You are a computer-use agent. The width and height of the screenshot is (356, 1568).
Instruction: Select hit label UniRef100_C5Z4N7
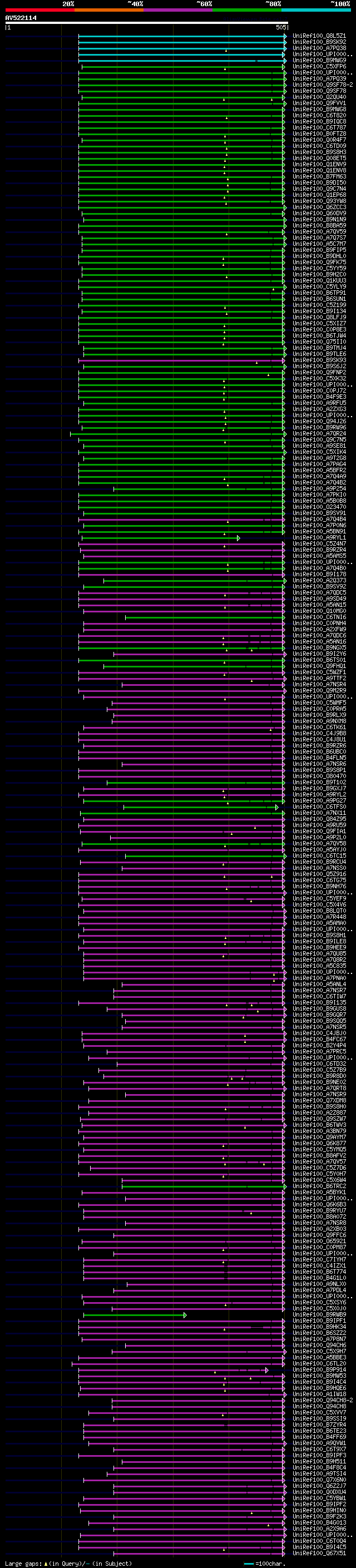click(319, 543)
